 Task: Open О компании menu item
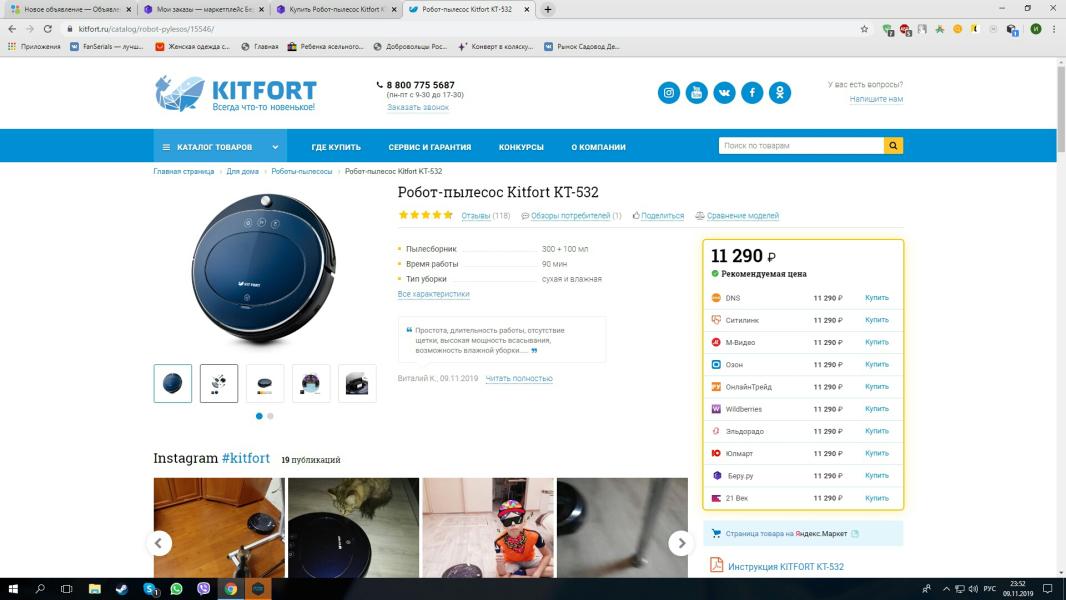pos(598,147)
